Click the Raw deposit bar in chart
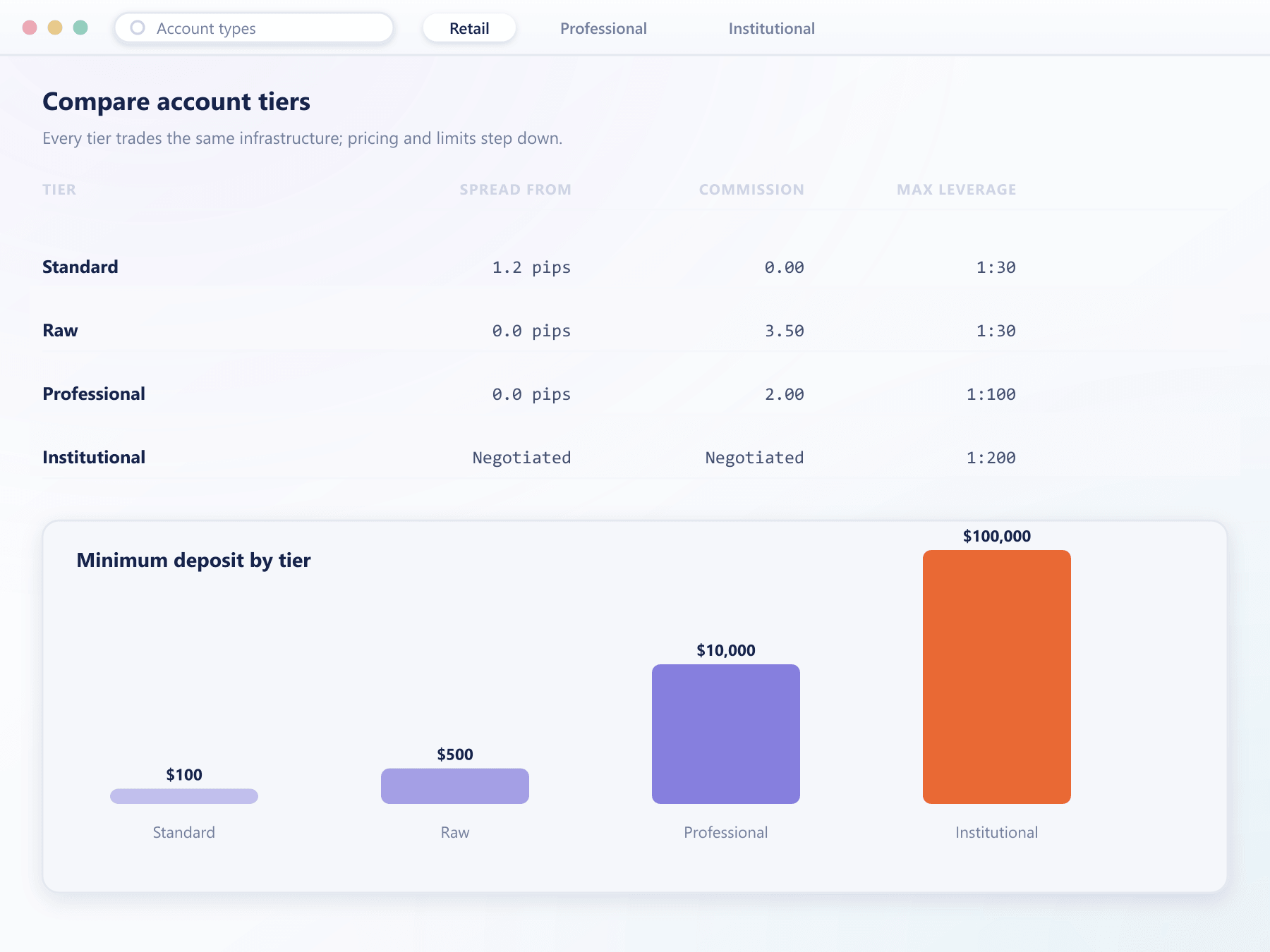This screenshot has height=952, width=1270. (455, 786)
